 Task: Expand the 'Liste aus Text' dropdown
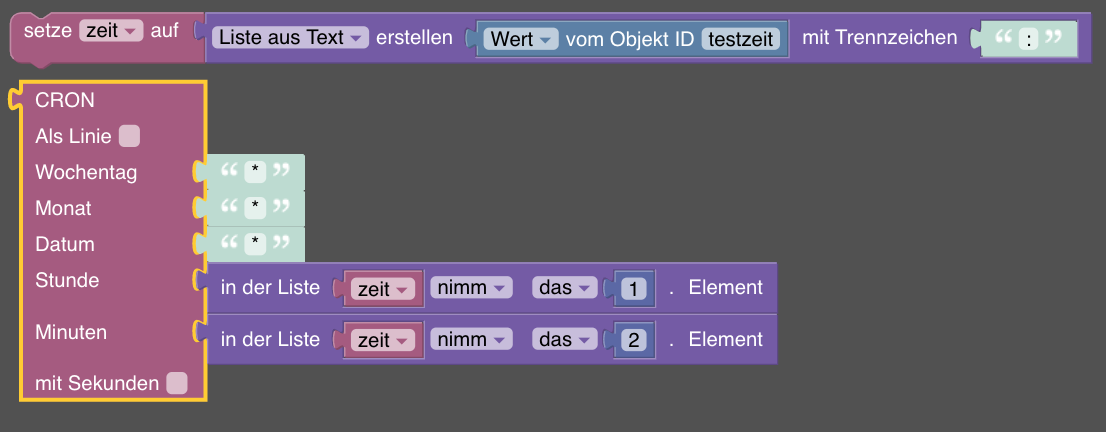pyautogui.click(x=291, y=38)
